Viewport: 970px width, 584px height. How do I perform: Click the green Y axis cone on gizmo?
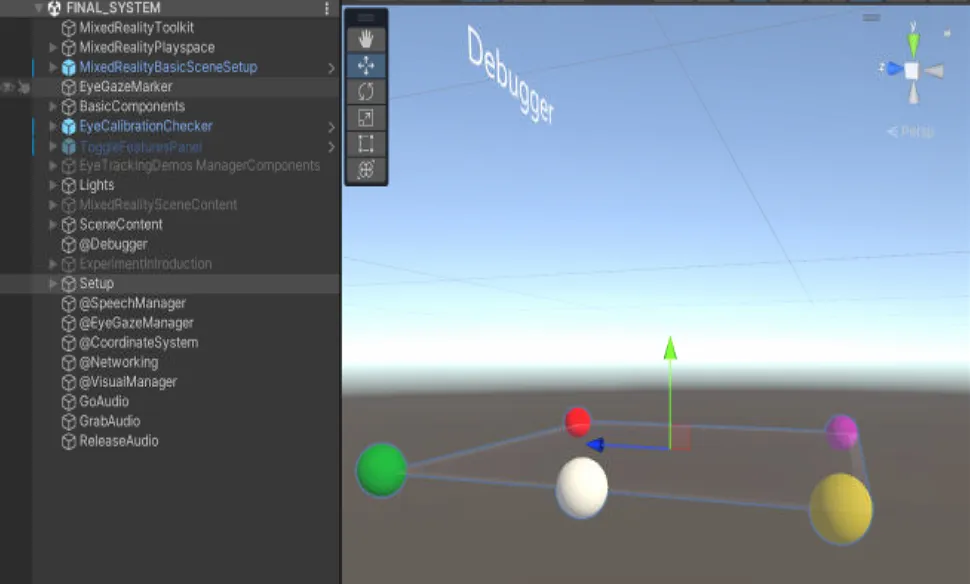913,43
